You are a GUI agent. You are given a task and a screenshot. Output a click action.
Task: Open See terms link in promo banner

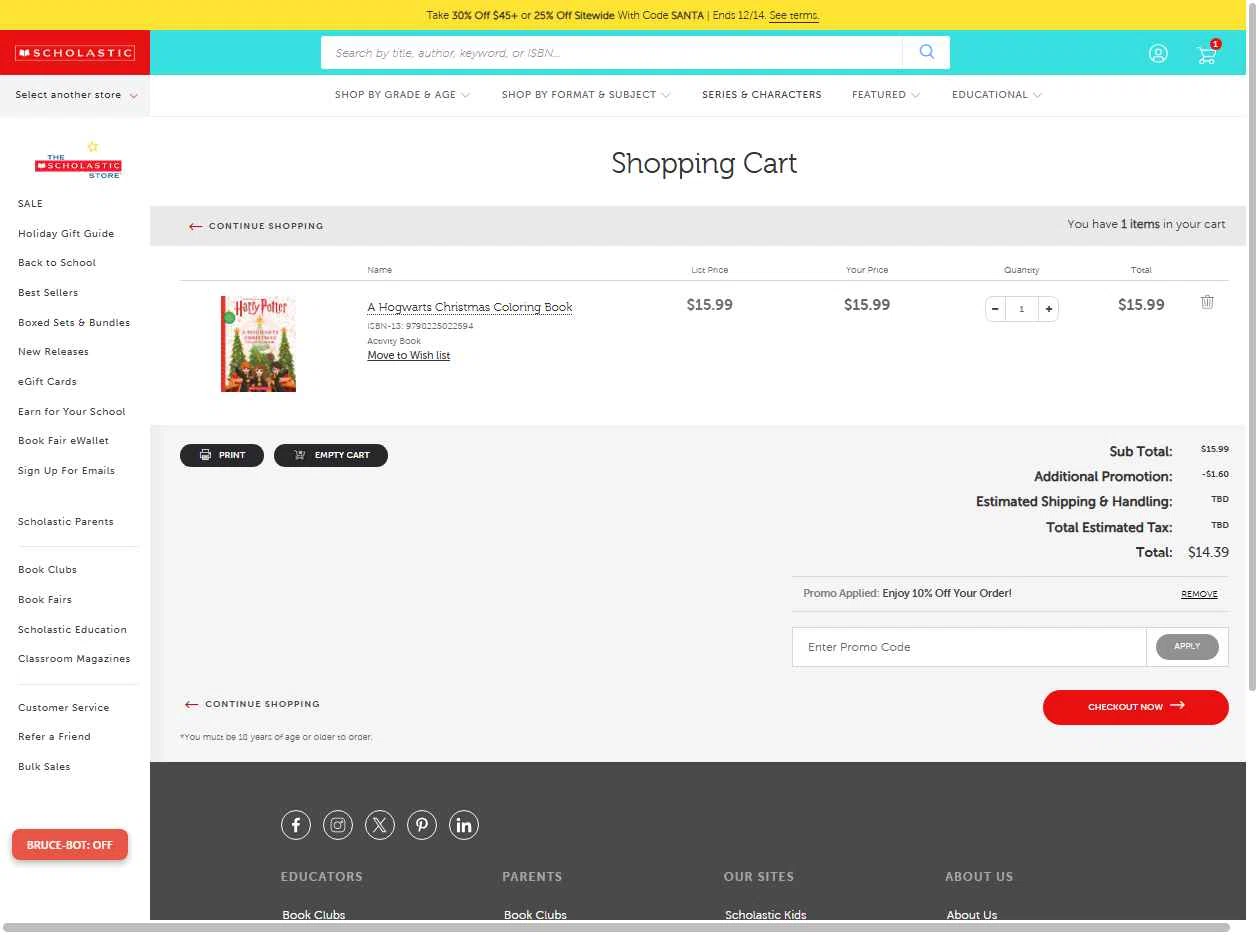[794, 15]
